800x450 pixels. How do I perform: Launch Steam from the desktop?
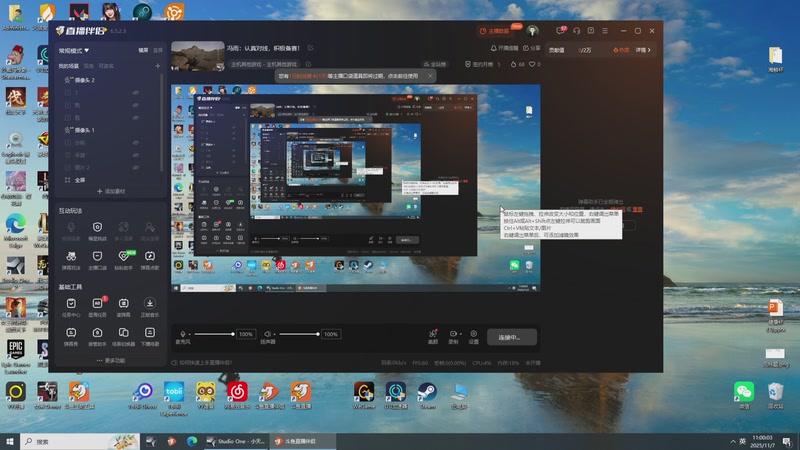pyautogui.click(x=427, y=396)
